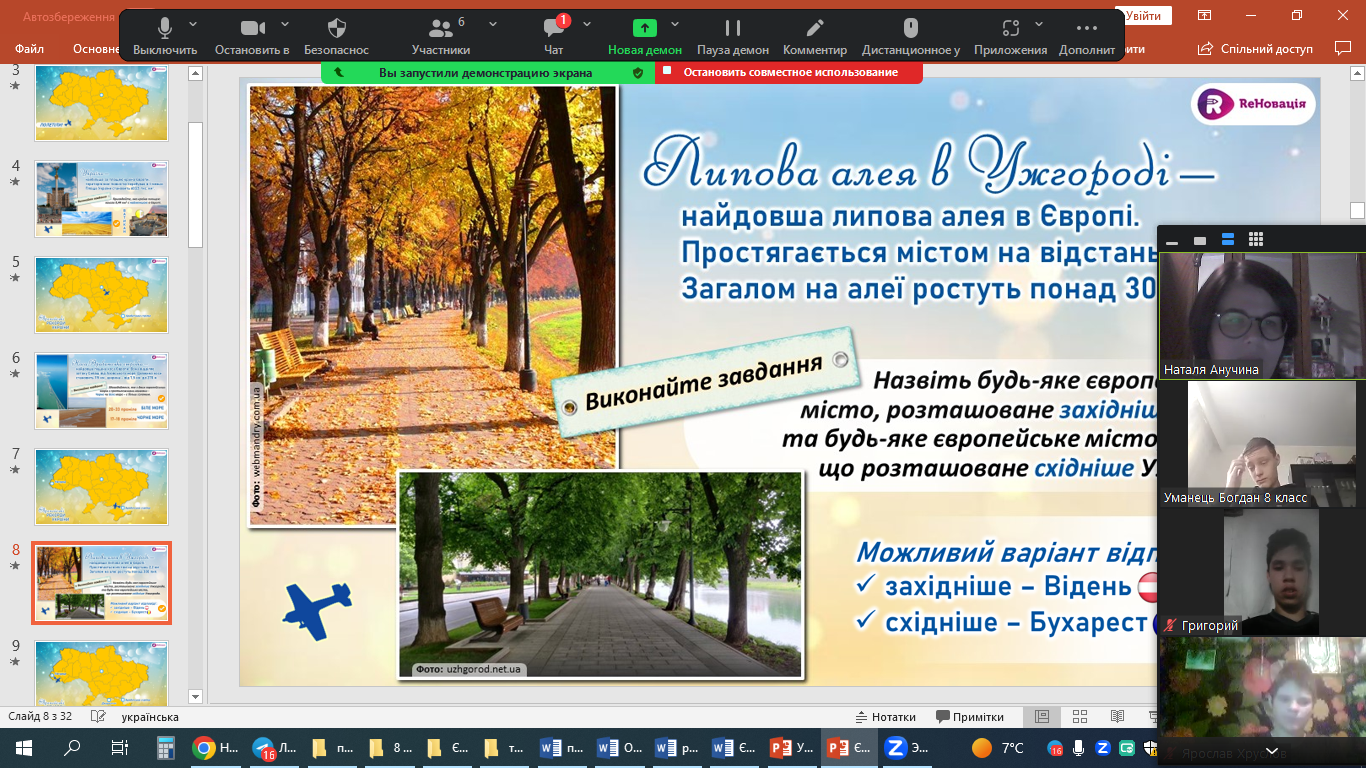Viewport: 1366px width, 768px height.
Task: Expand video options arrow beside camera
Action: pos(285,24)
